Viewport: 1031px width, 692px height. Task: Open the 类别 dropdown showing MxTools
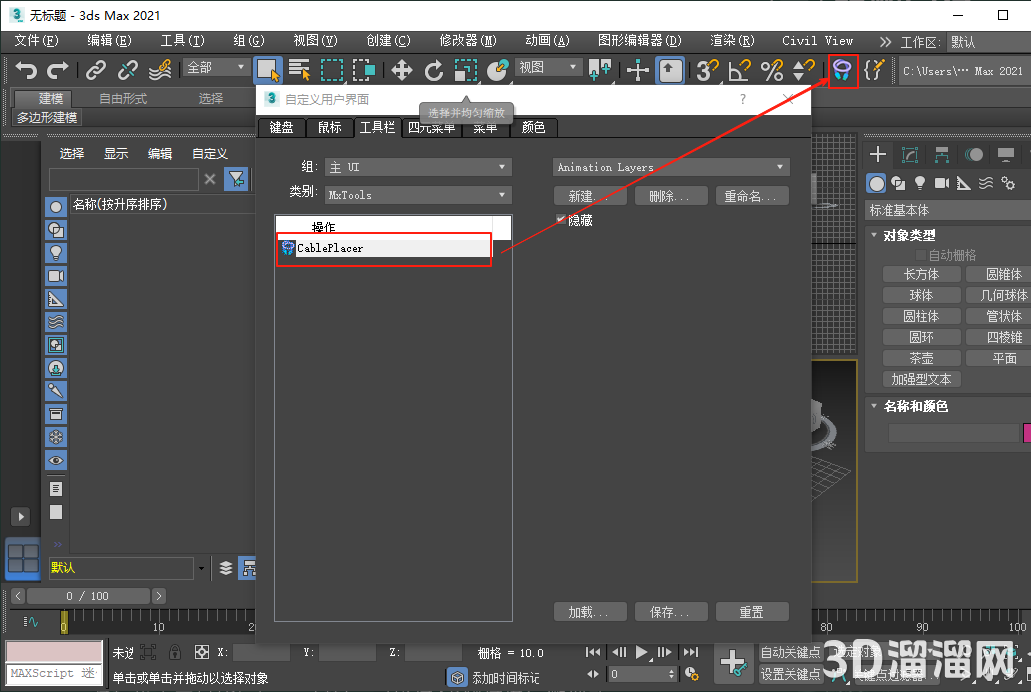click(x=419, y=195)
